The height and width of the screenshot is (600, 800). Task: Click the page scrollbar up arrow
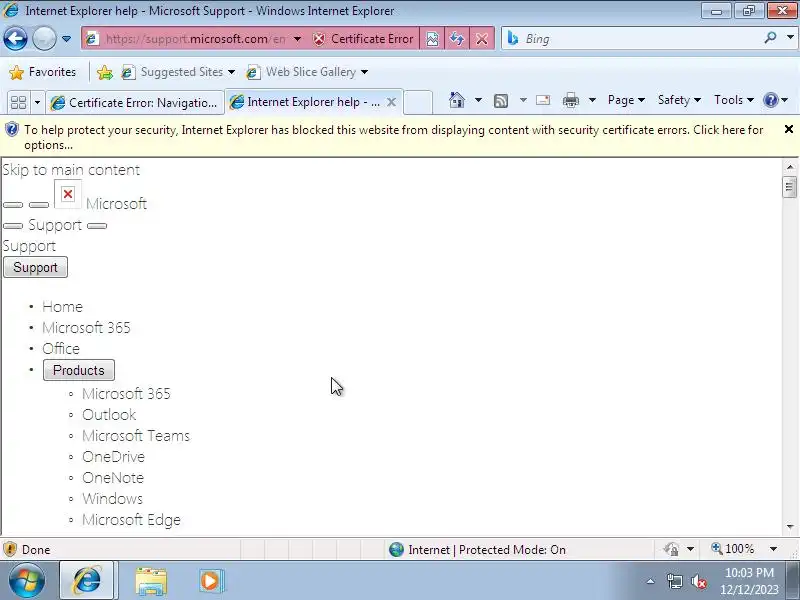tap(790, 167)
